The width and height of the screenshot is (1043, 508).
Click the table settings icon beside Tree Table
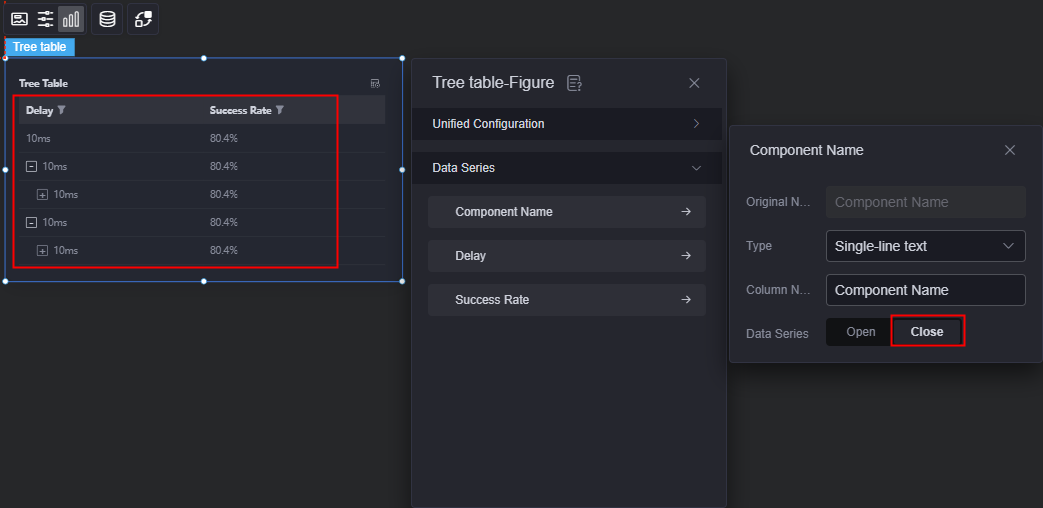pyautogui.click(x=375, y=84)
